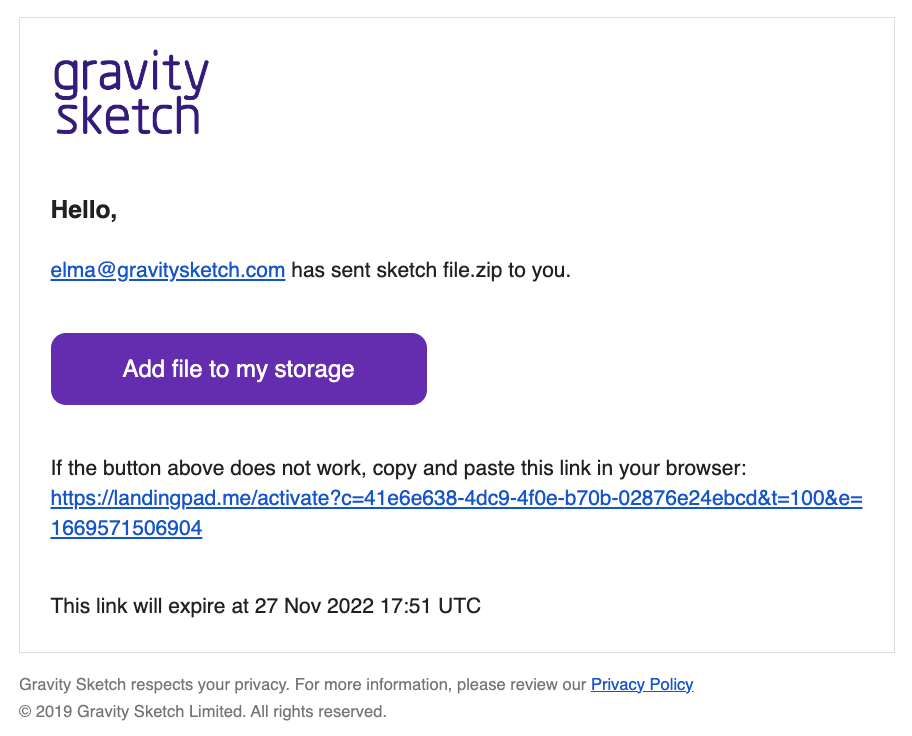Click the word "gravity" in the logo
Screen dimensions: 912x736
(131, 73)
